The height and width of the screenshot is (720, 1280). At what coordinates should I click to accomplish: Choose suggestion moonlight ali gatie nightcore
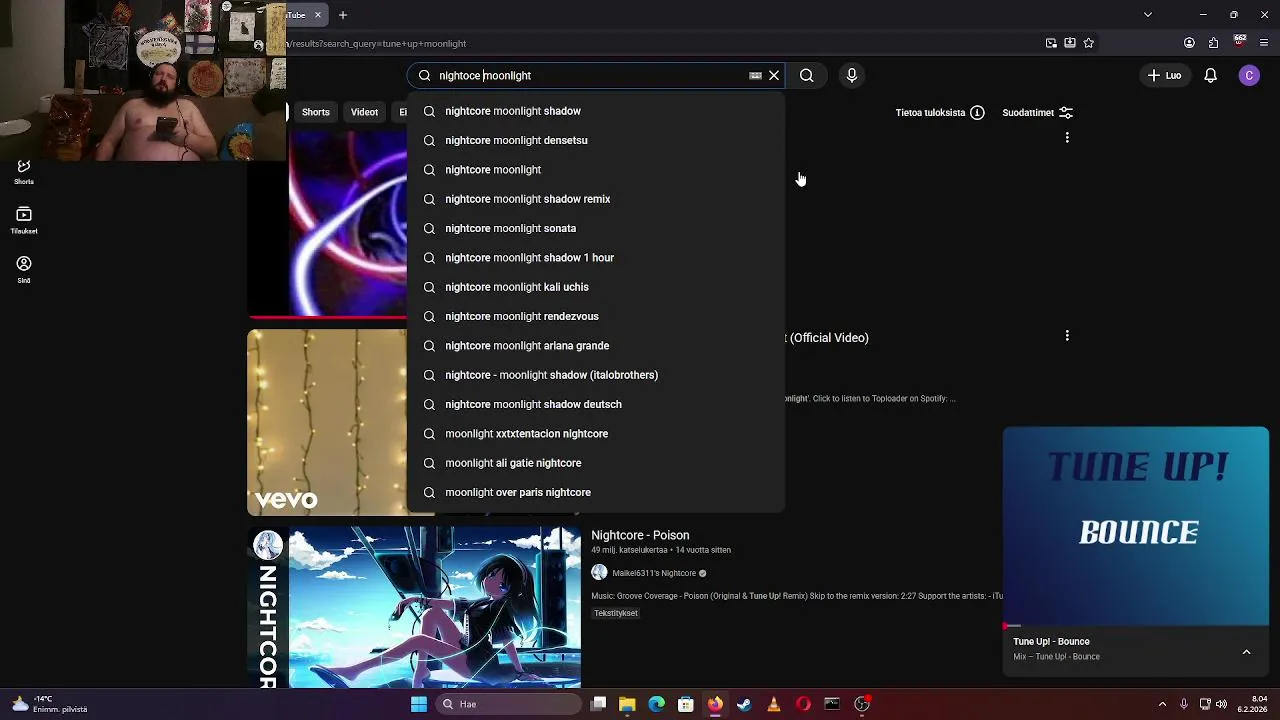click(x=596, y=463)
